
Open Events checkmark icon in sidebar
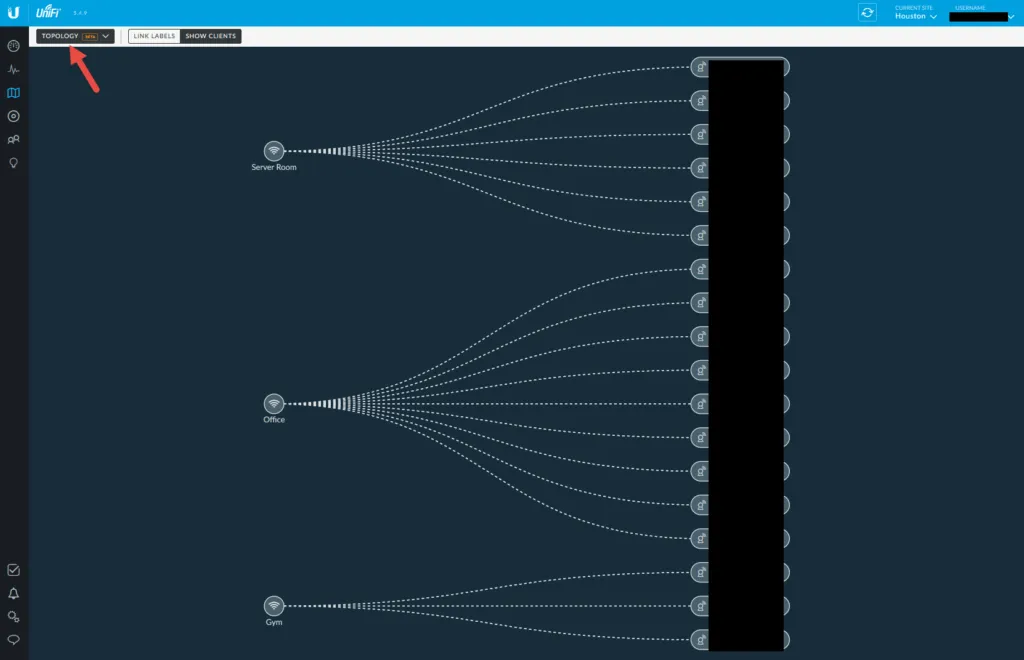(x=14, y=570)
